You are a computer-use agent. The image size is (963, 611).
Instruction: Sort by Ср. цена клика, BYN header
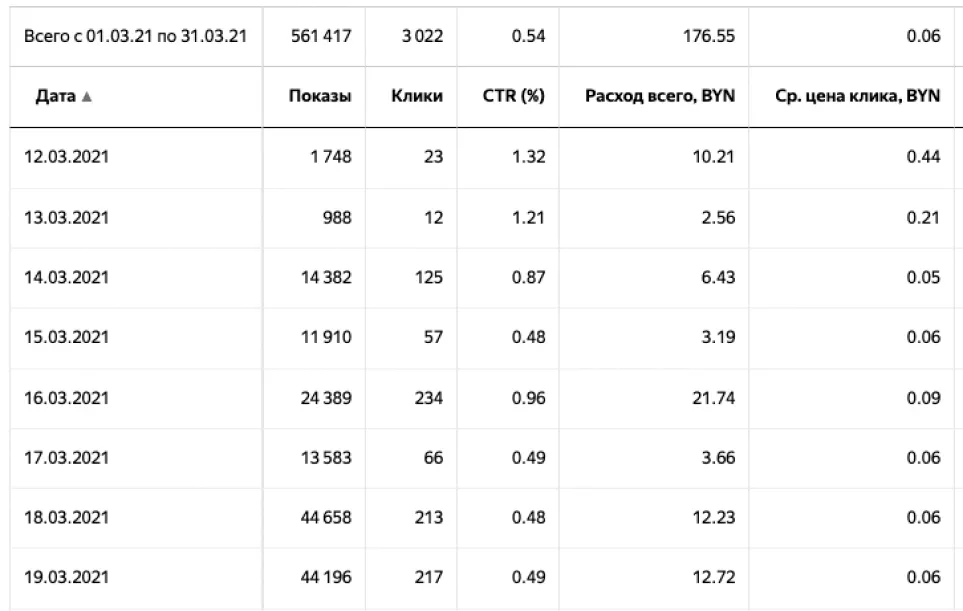pyautogui.click(x=857, y=97)
